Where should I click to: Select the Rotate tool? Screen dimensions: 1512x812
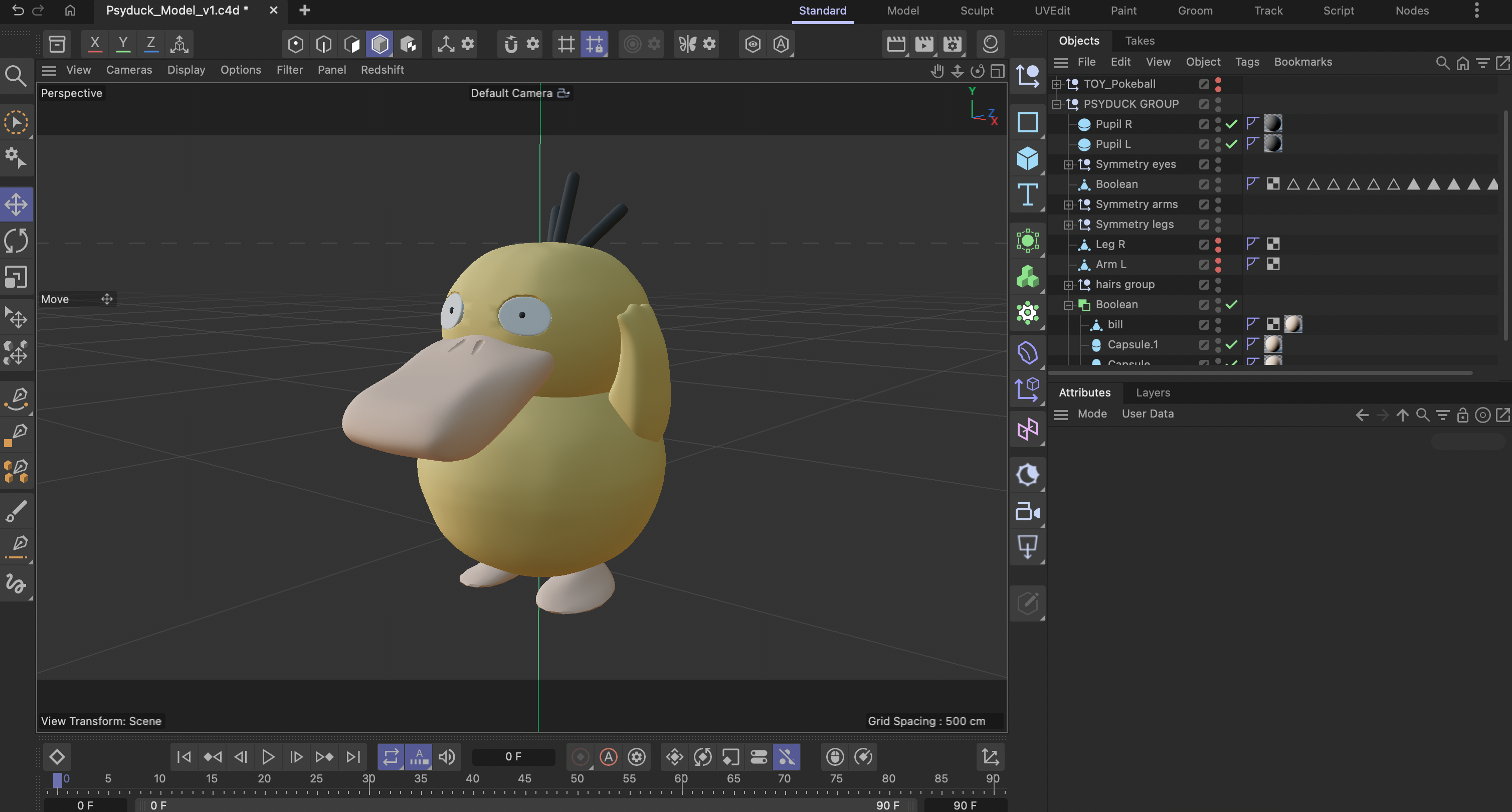[17, 241]
